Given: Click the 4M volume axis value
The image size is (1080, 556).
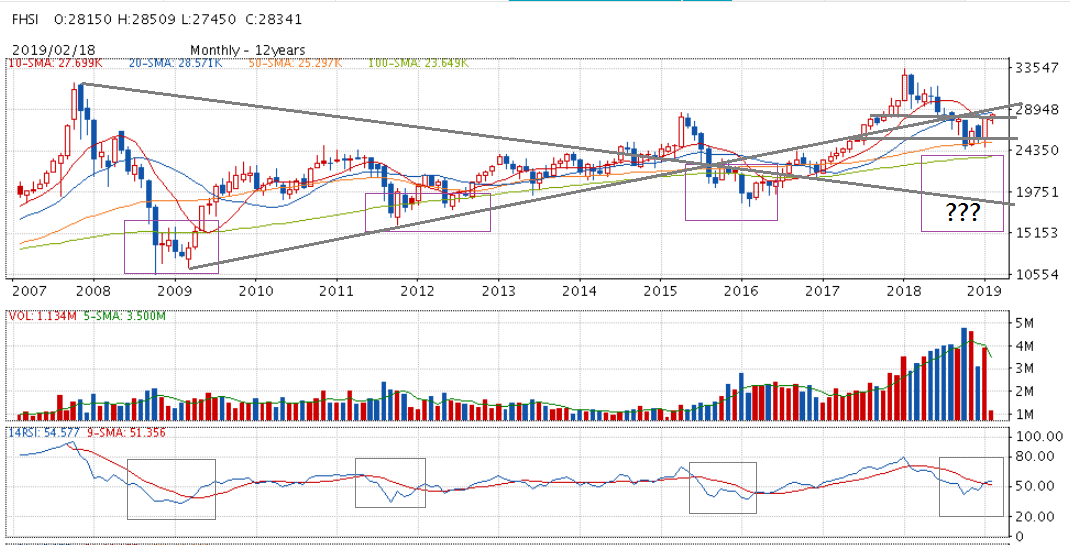Looking at the screenshot, I should [x=1024, y=346].
